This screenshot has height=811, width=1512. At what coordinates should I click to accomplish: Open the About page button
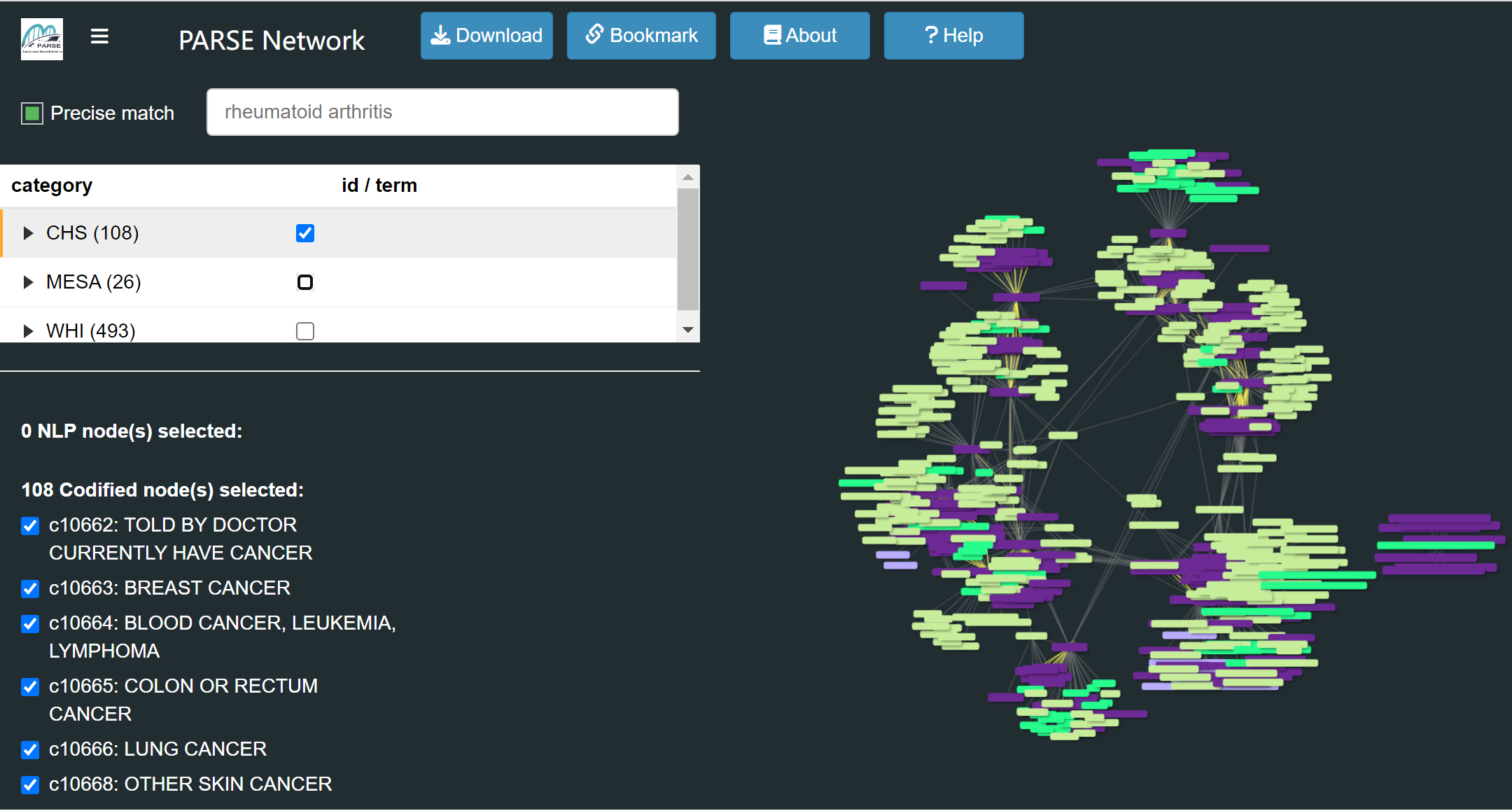(799, 36)
